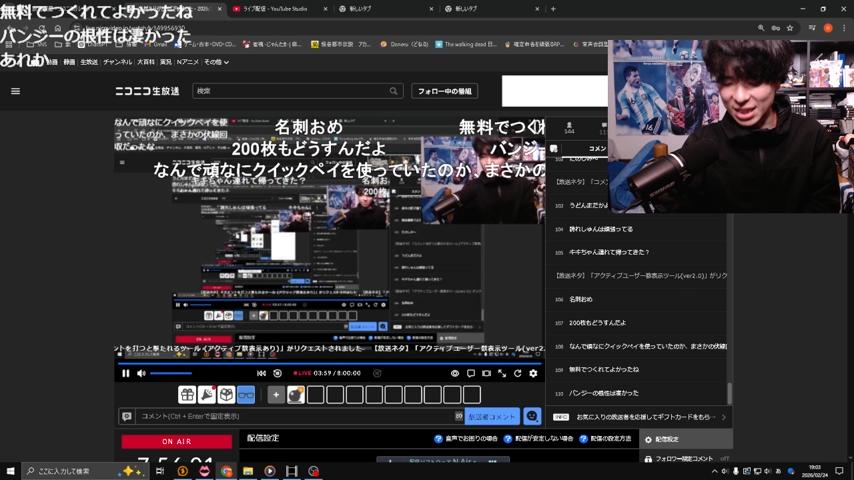
Task: Open the hamburger menu on Niconico
Action: 15,91
